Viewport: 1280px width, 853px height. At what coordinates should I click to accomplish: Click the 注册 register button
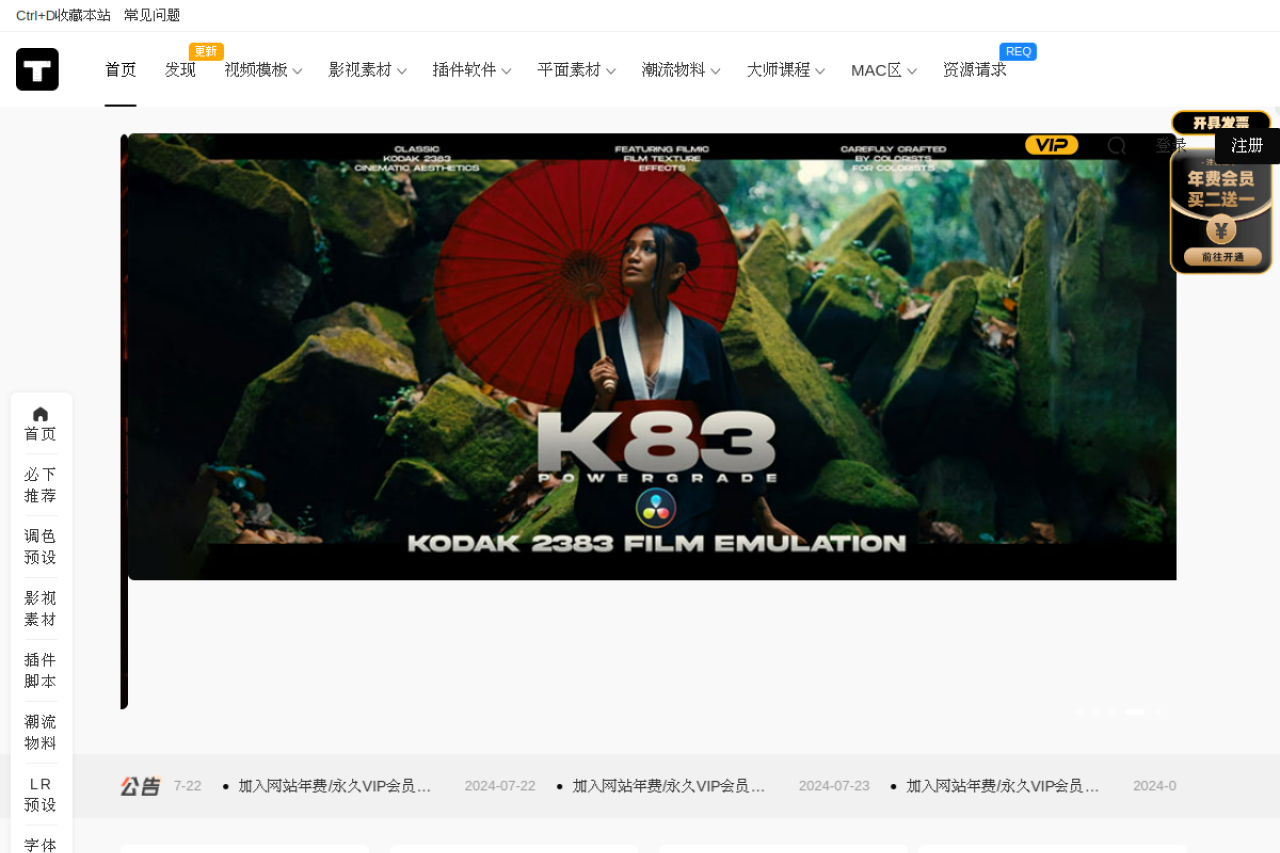1247,146
